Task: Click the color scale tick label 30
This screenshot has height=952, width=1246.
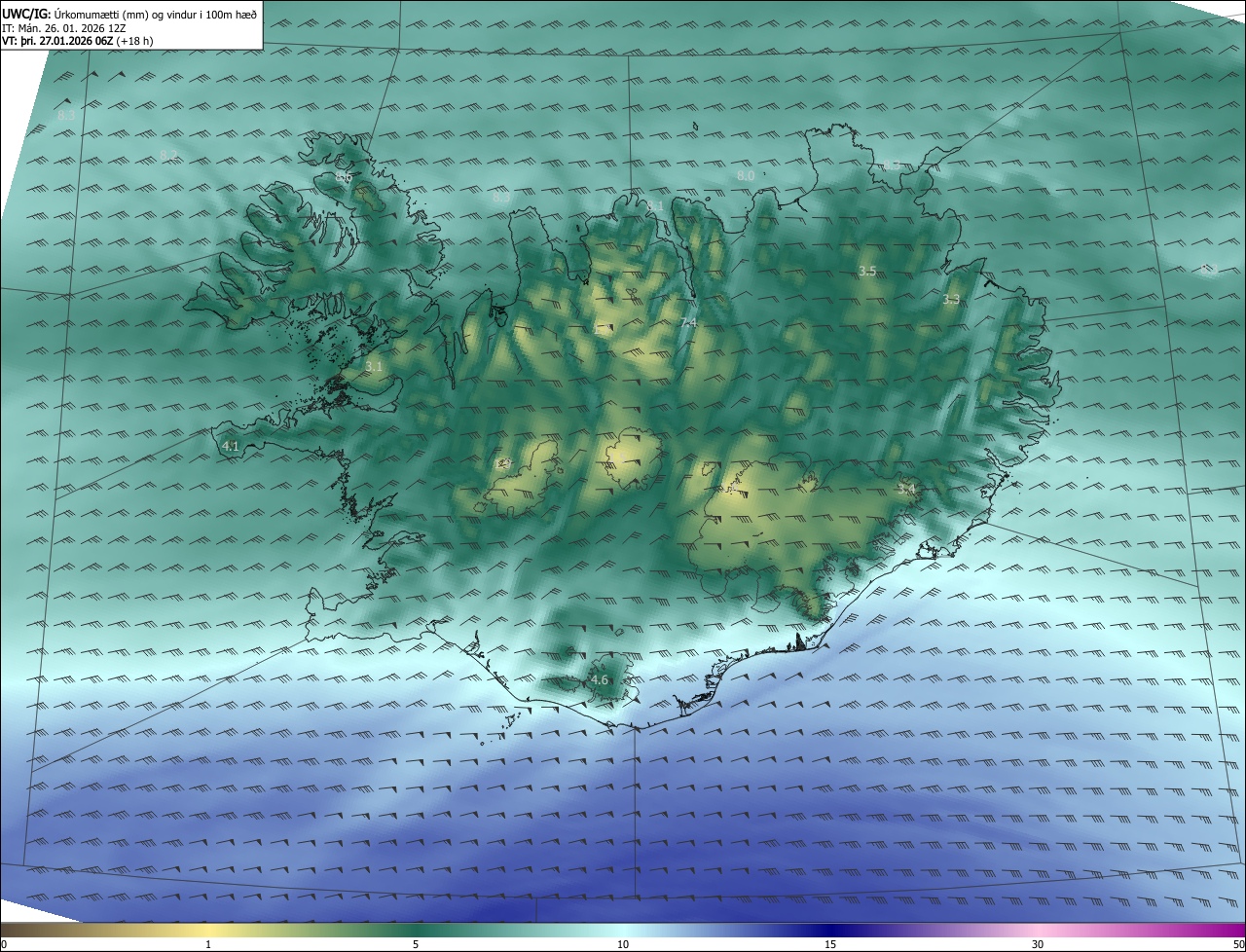Action: point(1038,944)
